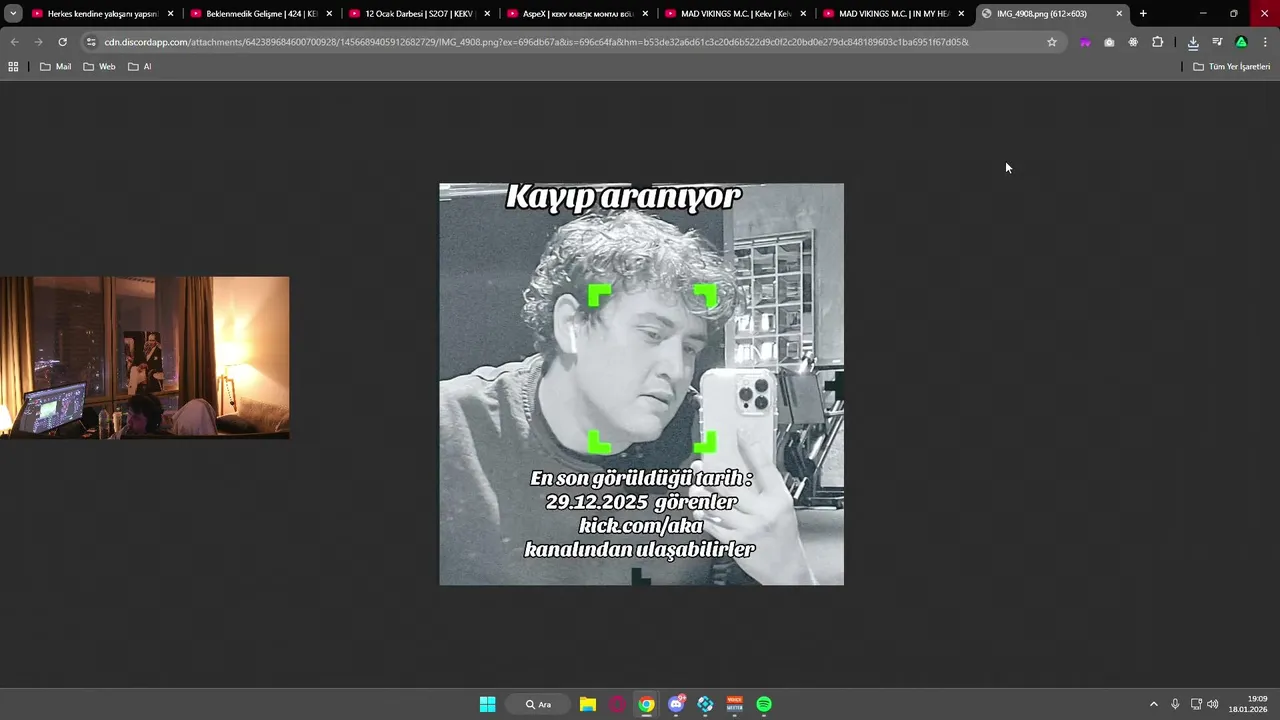The width and height of the screenshot is (1280, 720).
Task: Open the clock showing 19:09
Action: (1248, 704)
